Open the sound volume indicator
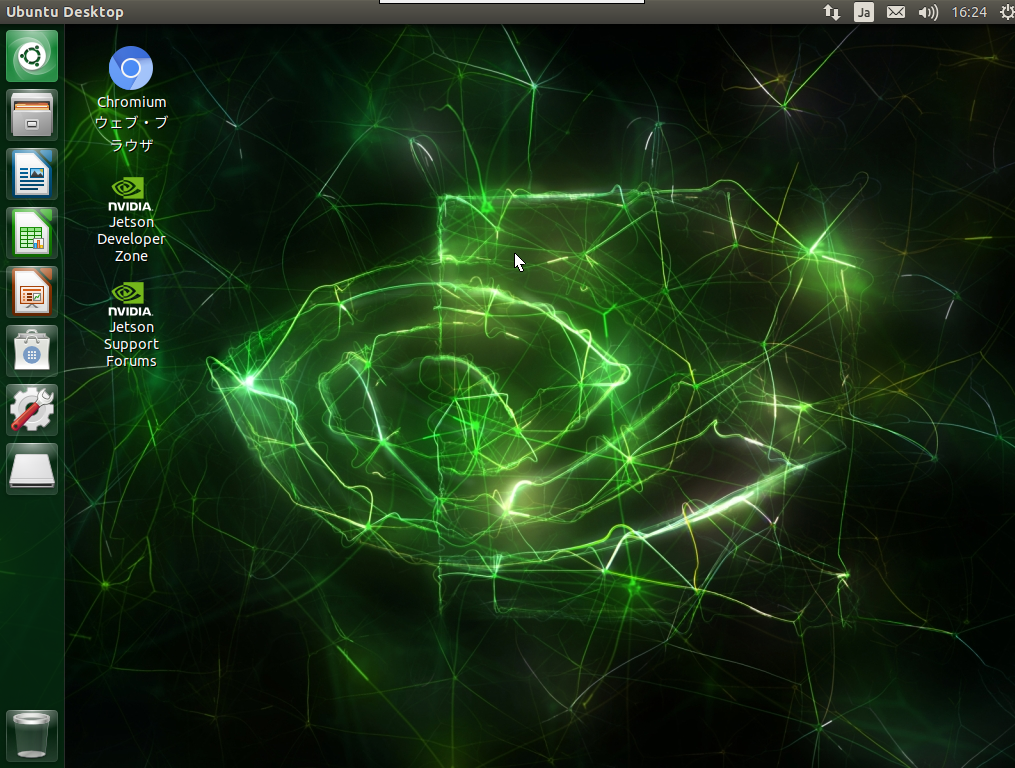 [928, 12]
